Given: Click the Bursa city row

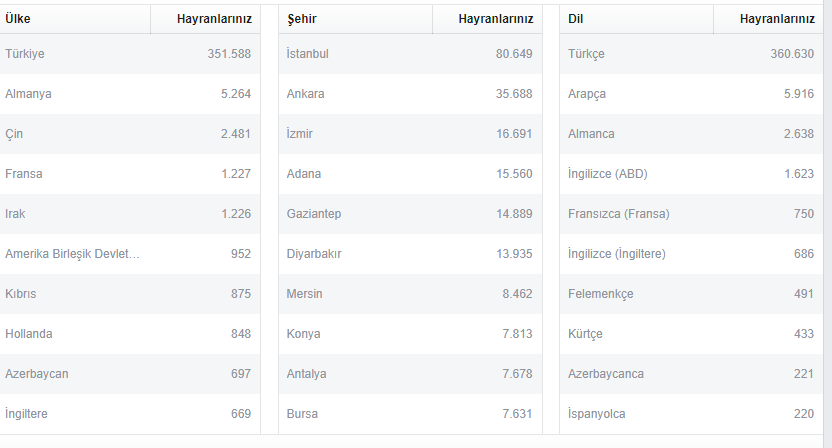Looking at the screenshot, I should [x=410, y=413].
